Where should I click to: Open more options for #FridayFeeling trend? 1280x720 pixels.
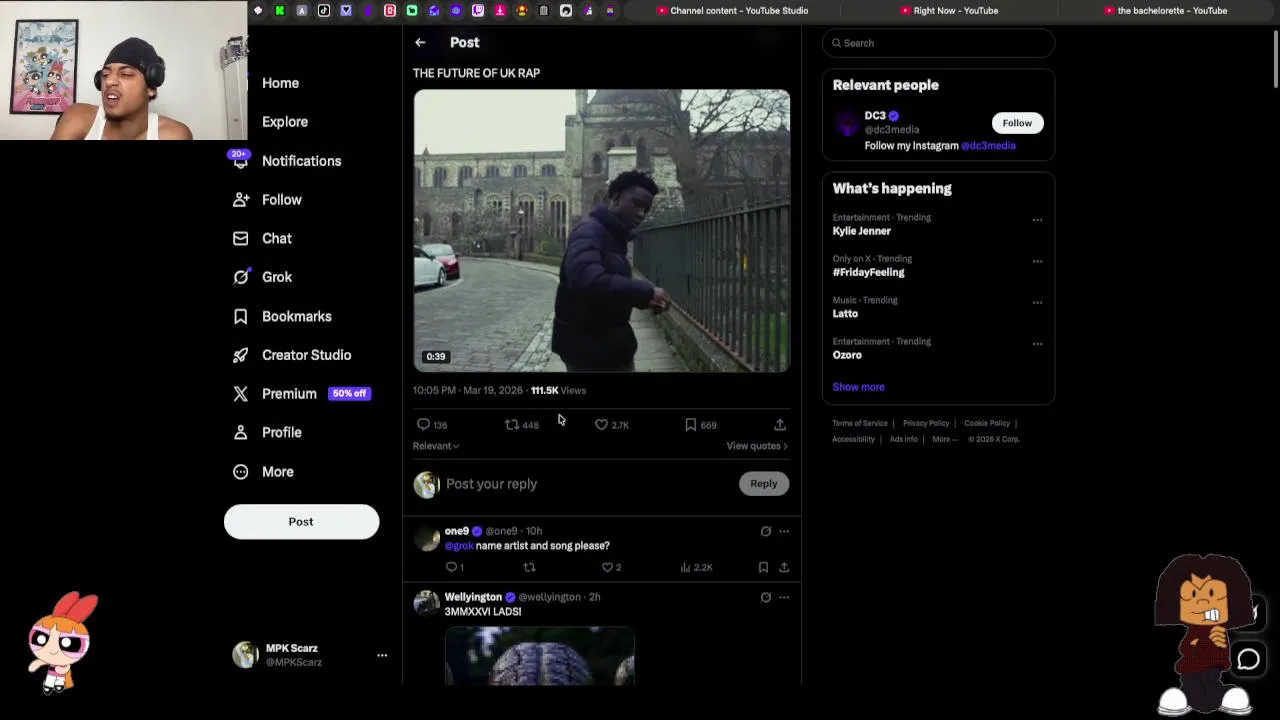point(1037,261)
